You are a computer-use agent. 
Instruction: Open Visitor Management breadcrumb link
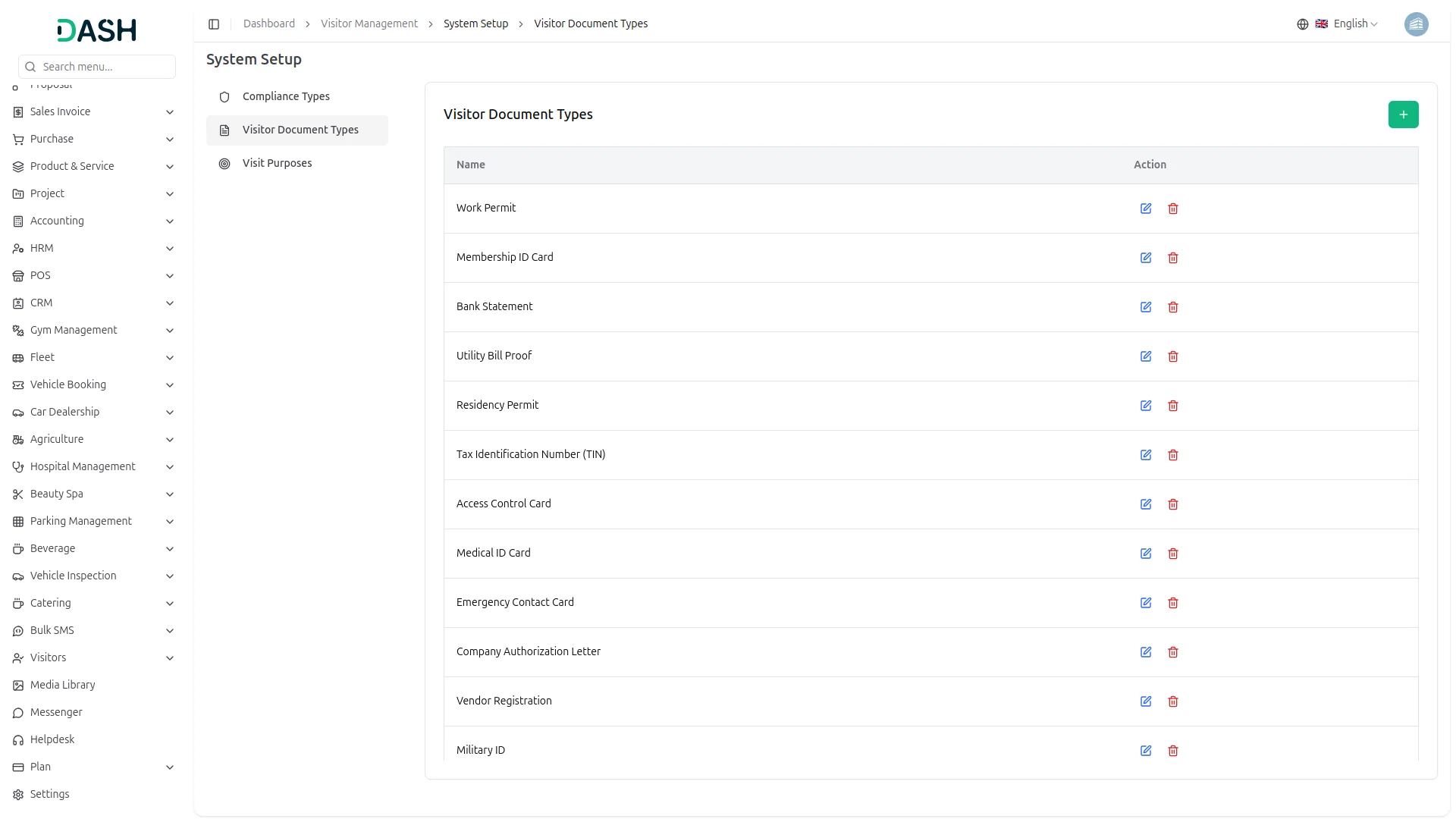pyautogui.click(x=369, y=24)
